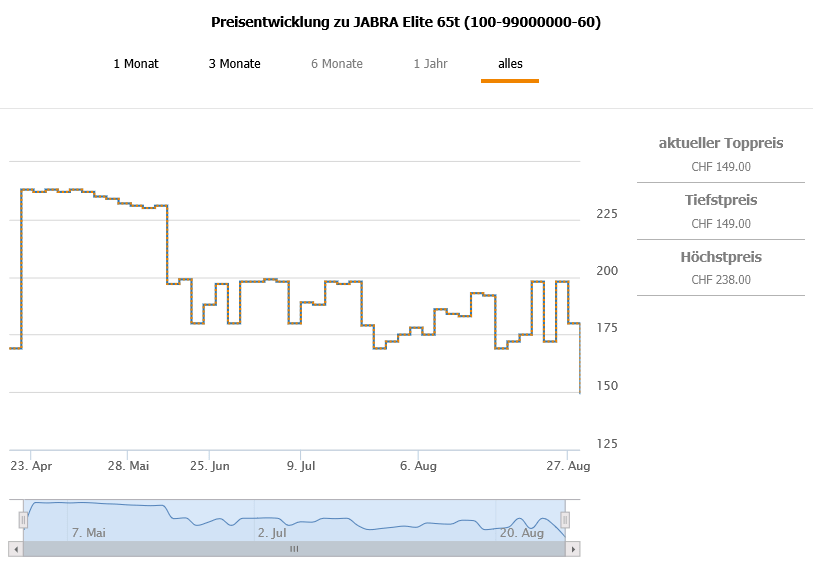Viewport: 820px width, 567px height.
Task: Click the scrollbar center grip
Action: (x=294, y=549)
